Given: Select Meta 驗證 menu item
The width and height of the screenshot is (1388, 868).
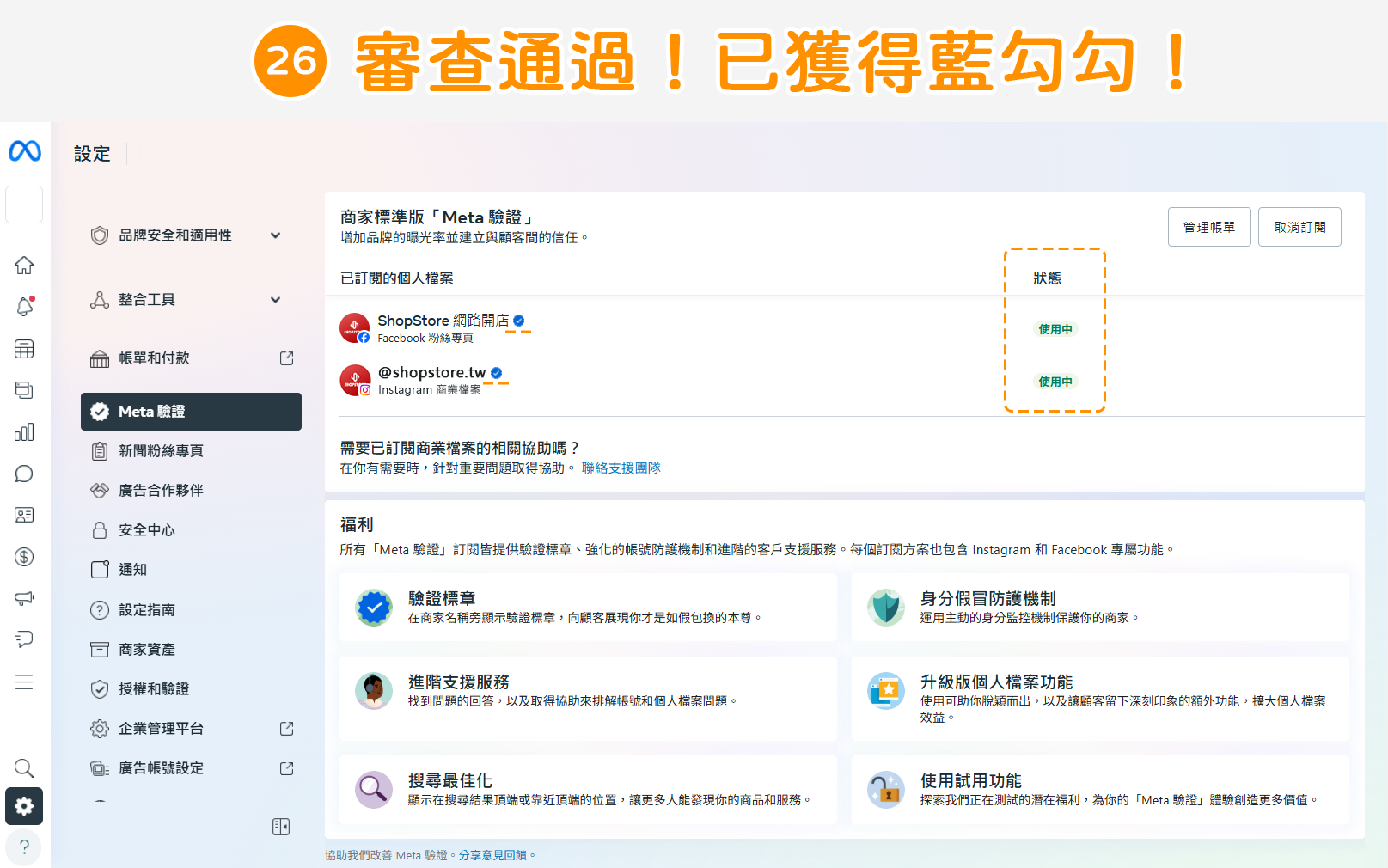Looking at the screenshot, I should [191, 412].
